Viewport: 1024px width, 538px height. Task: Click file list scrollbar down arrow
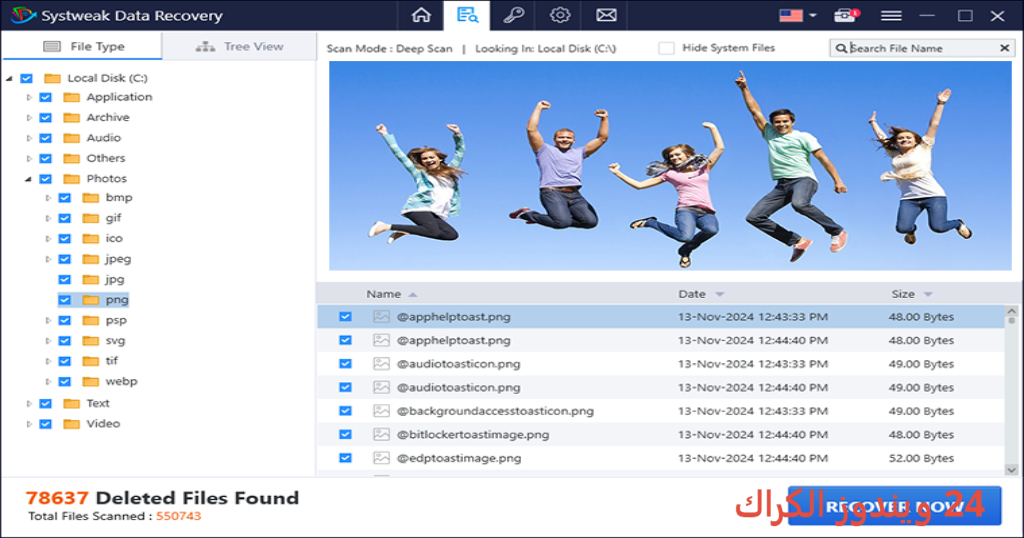(1012, 469)
